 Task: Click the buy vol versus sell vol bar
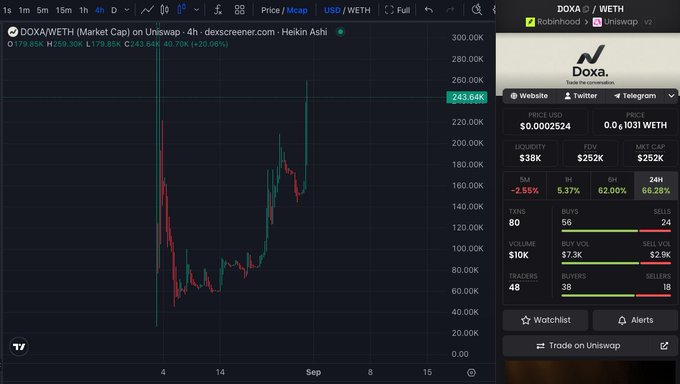coord(616,263)
